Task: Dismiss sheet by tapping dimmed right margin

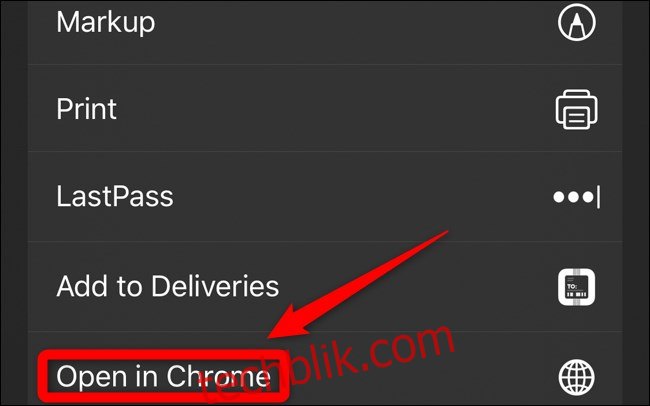Action: coord(635,203)
